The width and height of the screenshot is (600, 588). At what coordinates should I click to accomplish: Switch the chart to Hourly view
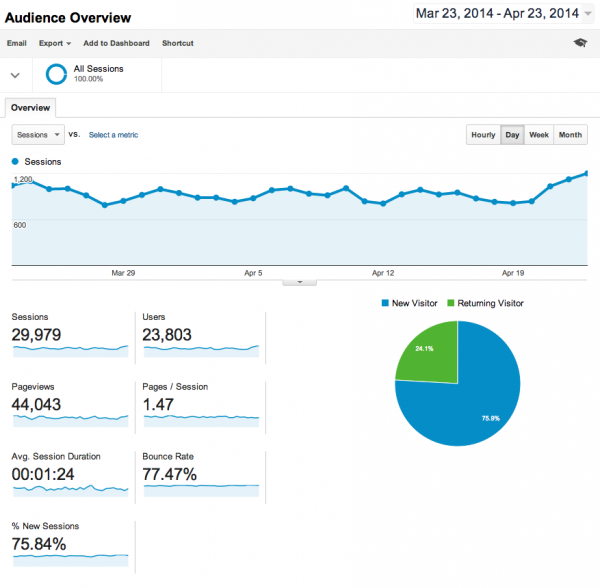[x=483, y=135]
